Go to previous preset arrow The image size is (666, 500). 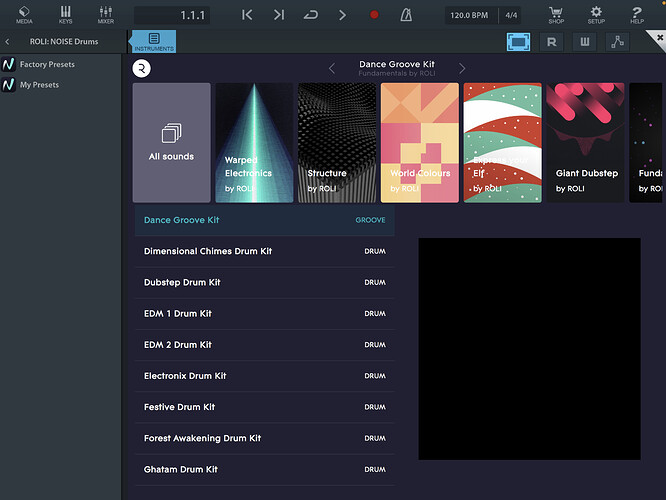tap(332, 68)
